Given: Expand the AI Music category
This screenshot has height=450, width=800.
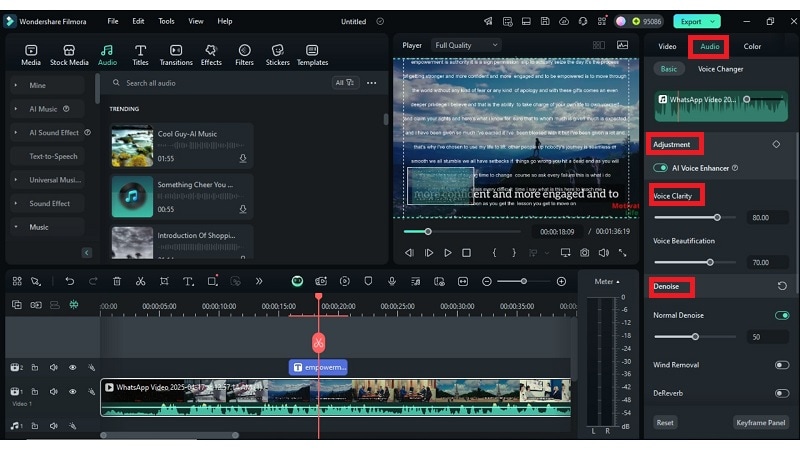Looking at the screenshot, I should 15,109.
